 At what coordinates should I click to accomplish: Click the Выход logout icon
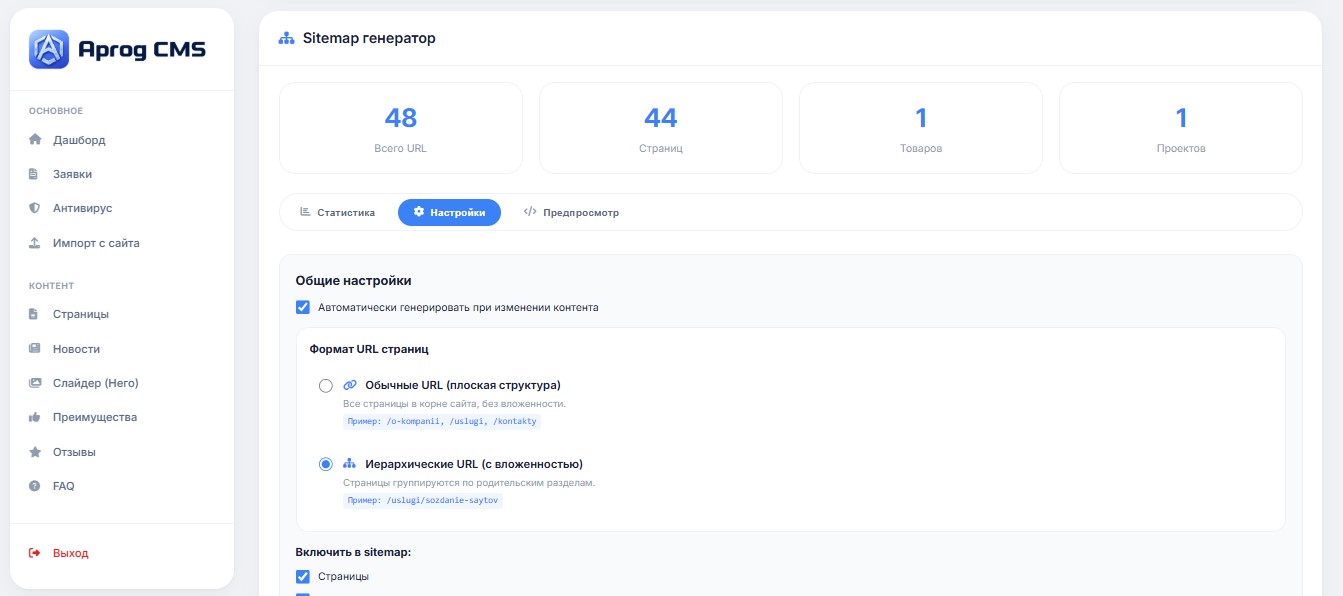[x=35, y=553]
